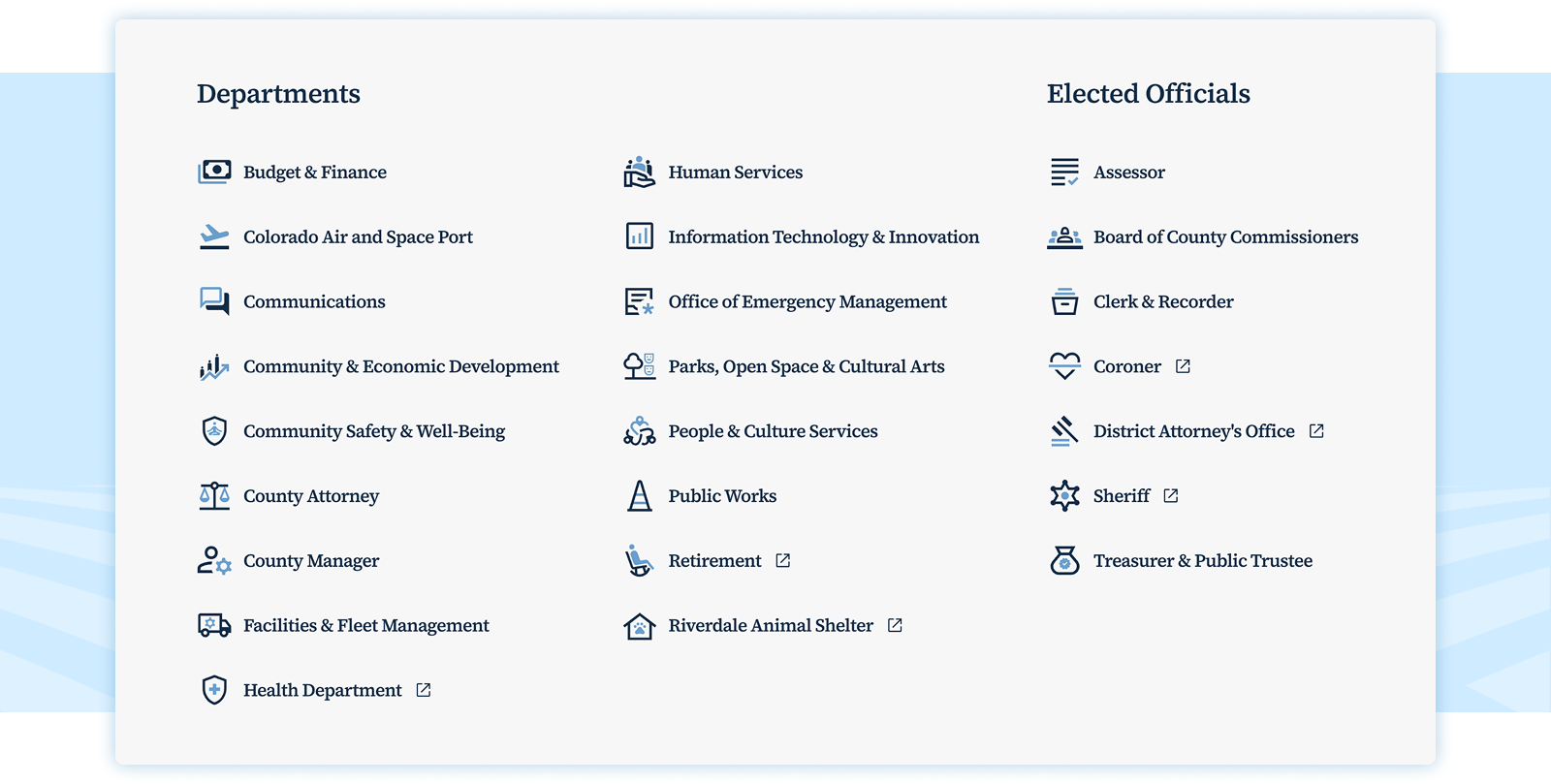This screenshot has height=784, width=1551.
Task: Click the Communications chat bubbles icon
Action: click(214, 301)
